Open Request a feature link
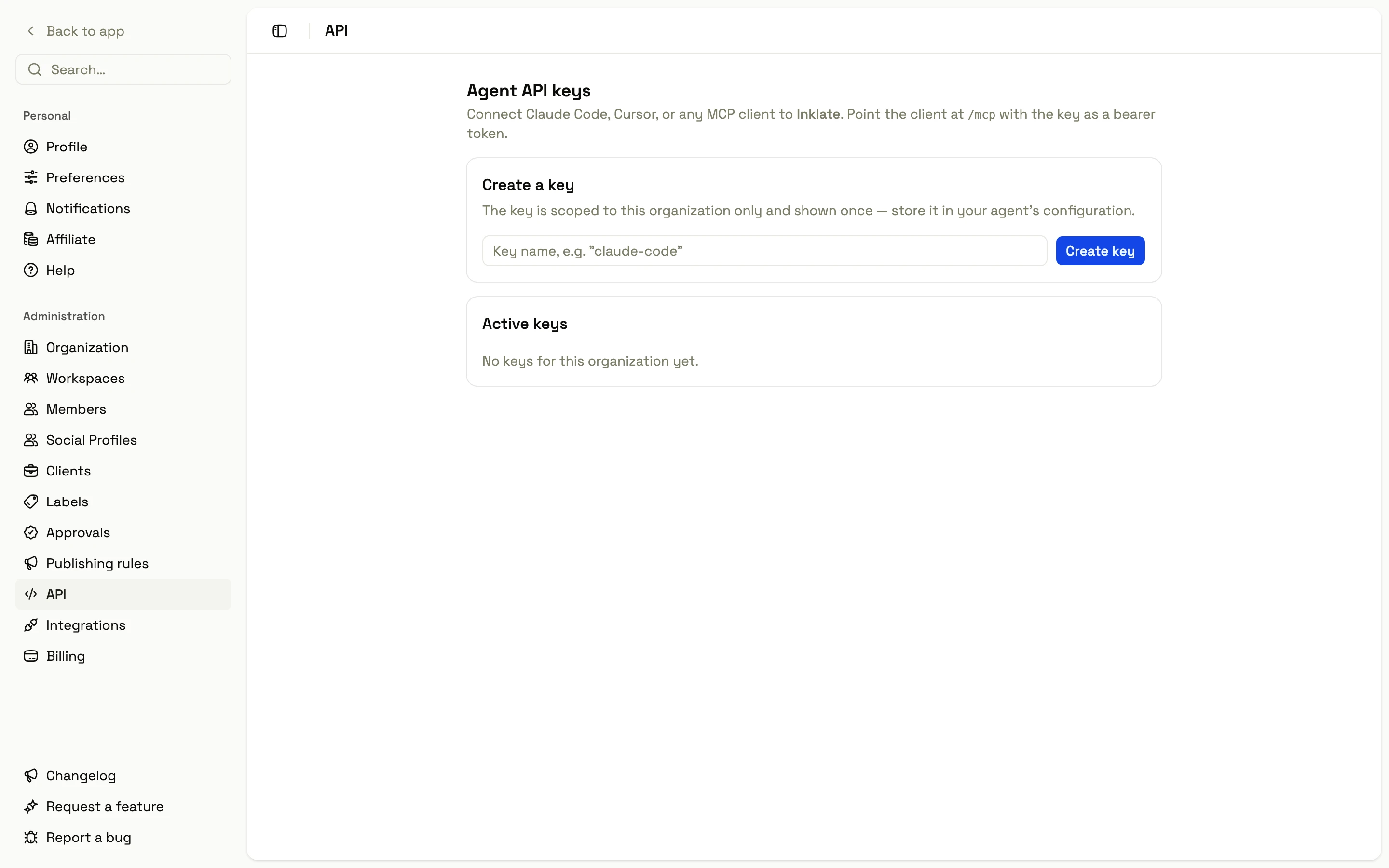This screenshot has height=868, width=1389. coord(123,807)
